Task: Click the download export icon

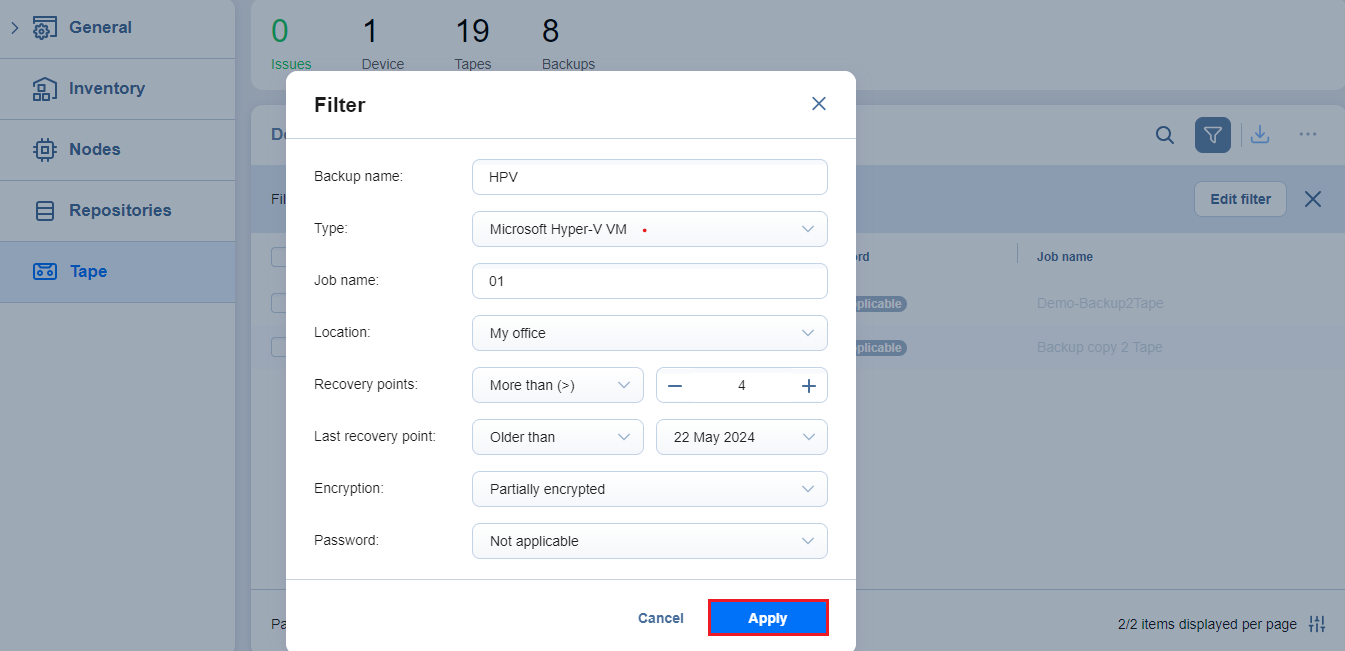Action: [x=1260, y=135]
